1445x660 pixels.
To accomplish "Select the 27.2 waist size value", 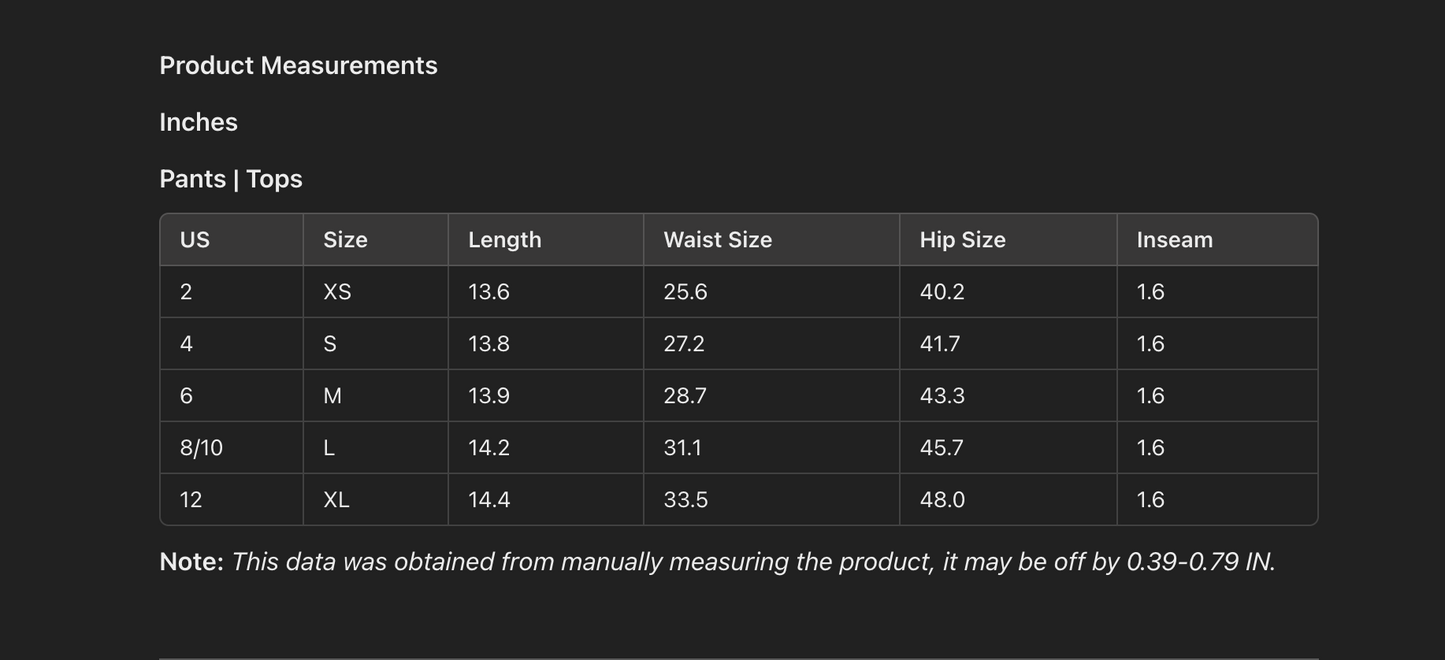I will point(684,344).
